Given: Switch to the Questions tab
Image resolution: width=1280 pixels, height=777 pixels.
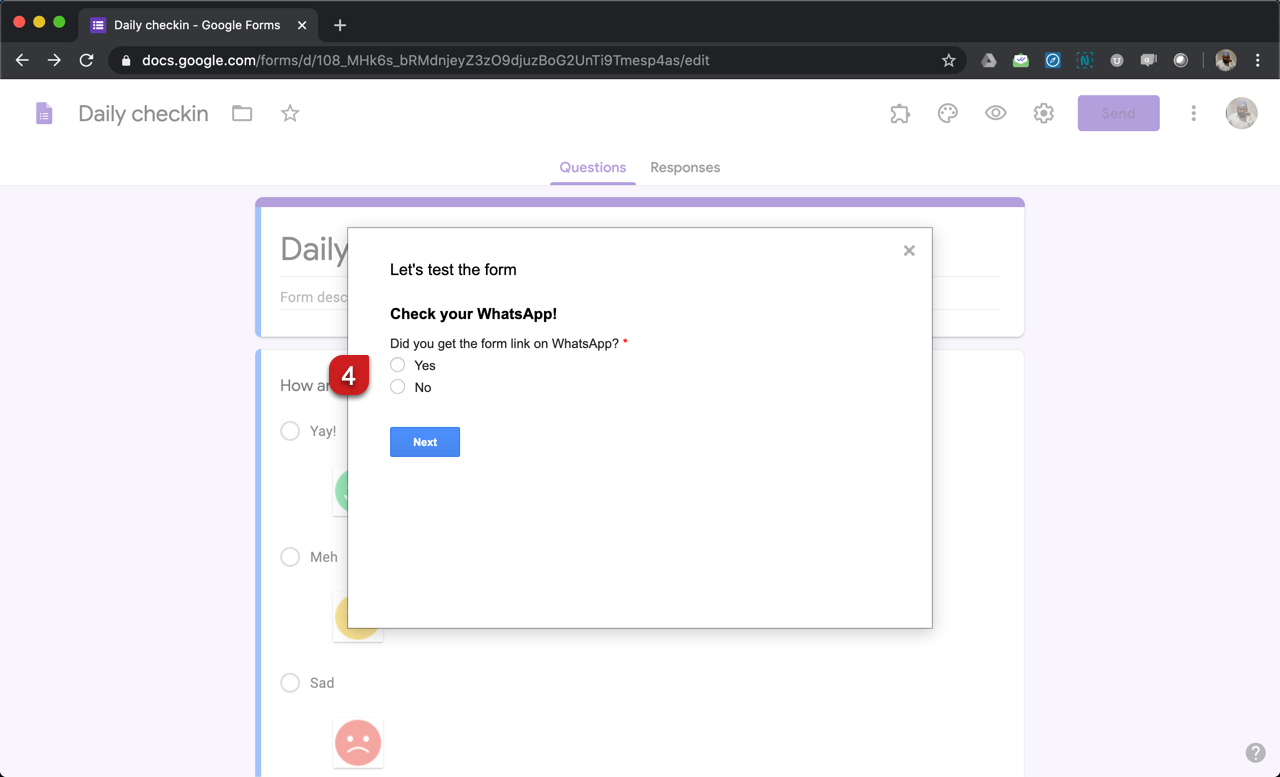Looking at the screenshot, I should pyautogui.click(x=592, y=168).
